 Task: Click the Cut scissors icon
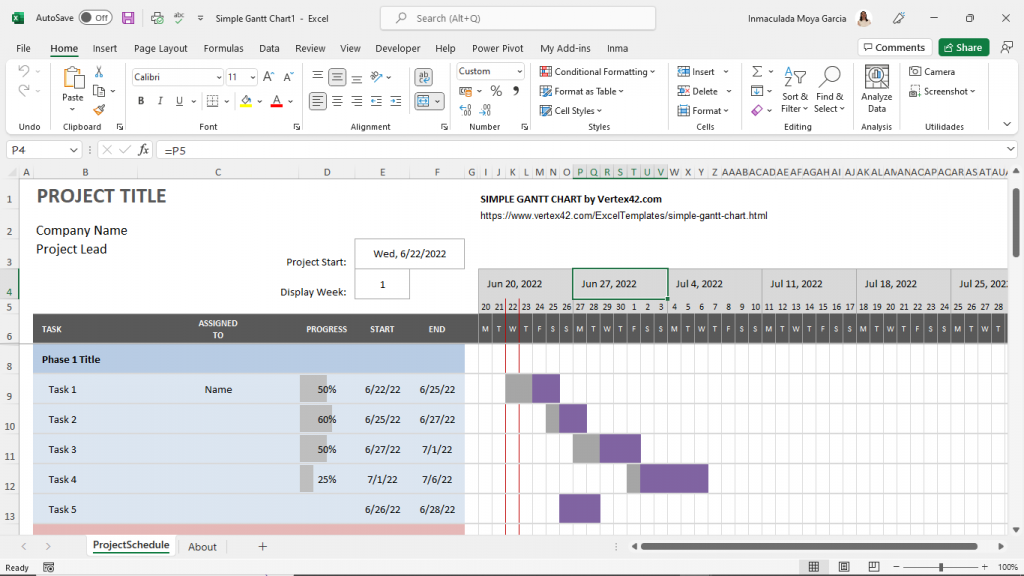coord(99,72)
